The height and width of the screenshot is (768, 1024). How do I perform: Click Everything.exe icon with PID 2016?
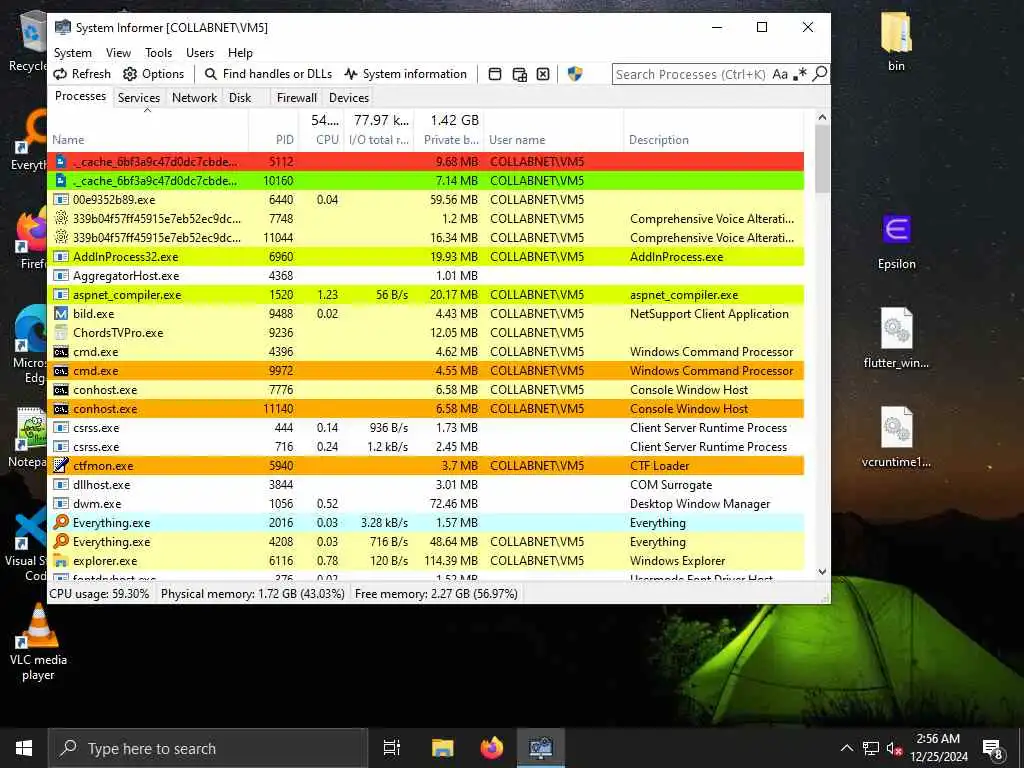click(61, 522)
